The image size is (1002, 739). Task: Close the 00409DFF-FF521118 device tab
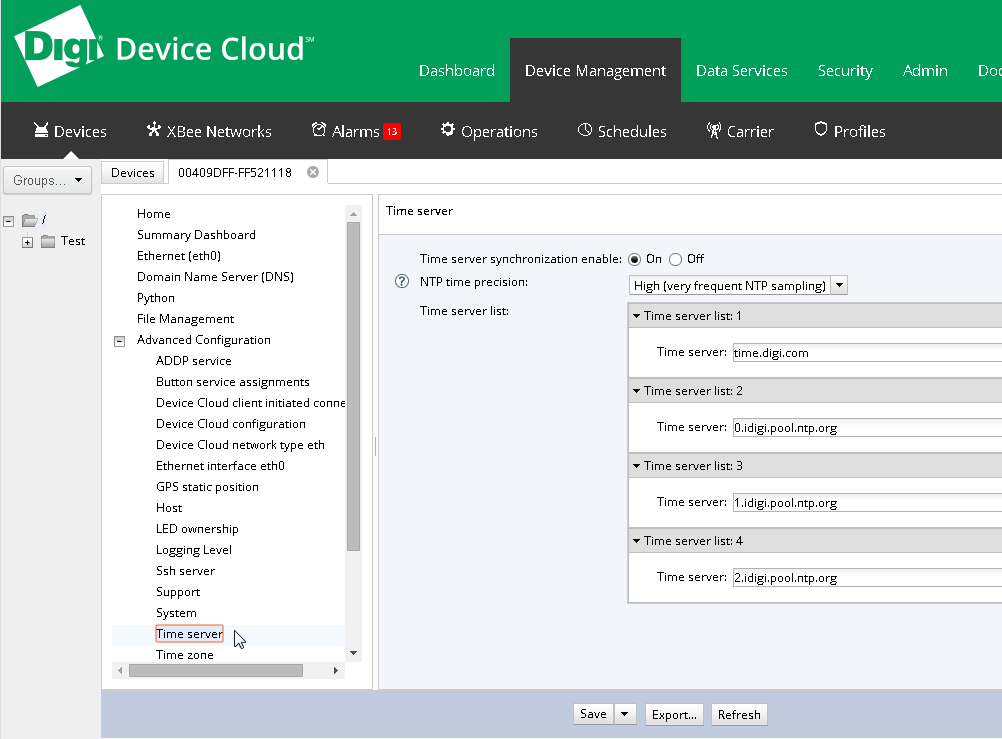pyautogui.click(x=313, y=172)
